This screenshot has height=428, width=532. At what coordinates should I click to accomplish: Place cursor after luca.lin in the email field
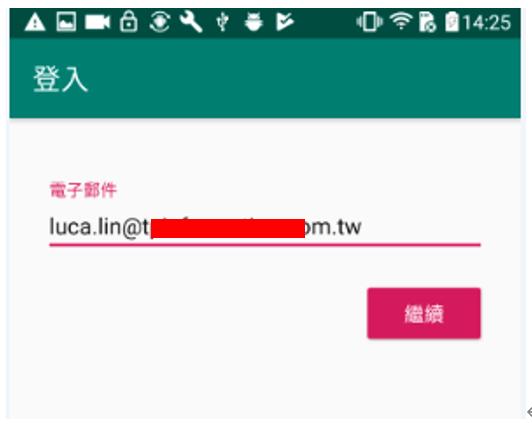coord(121,227)
